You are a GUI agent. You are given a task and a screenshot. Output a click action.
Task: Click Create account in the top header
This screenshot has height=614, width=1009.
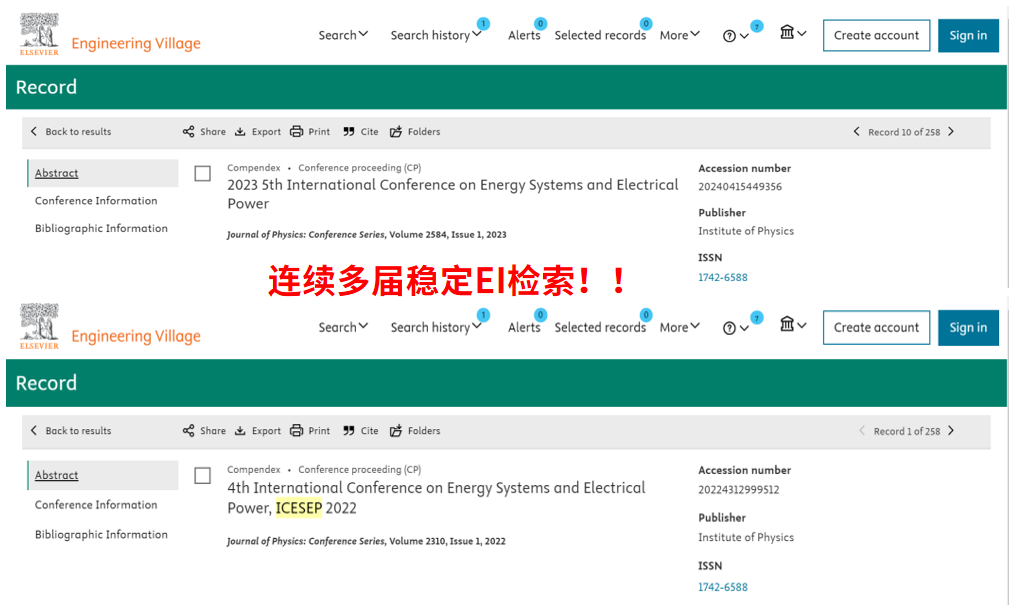pos(876,35)
